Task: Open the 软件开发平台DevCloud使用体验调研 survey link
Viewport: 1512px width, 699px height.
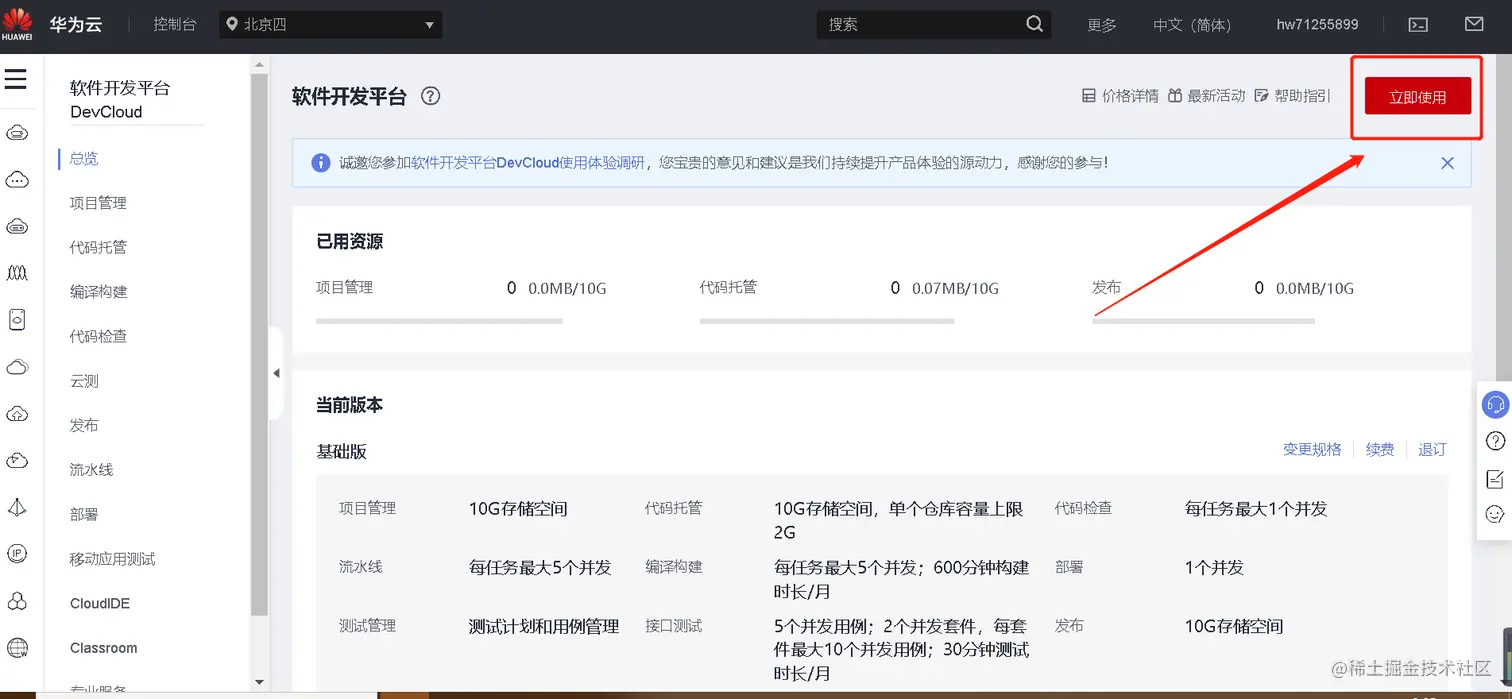Action: [529, 163]
